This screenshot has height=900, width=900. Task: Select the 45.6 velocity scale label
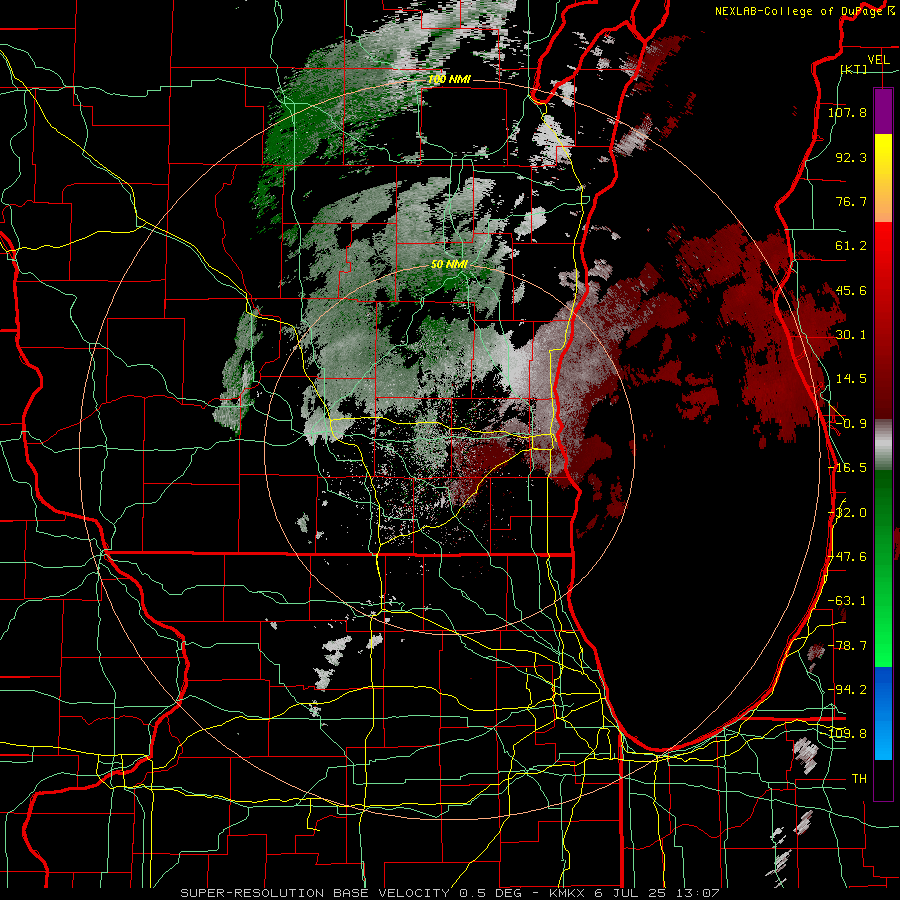(851, 290)
